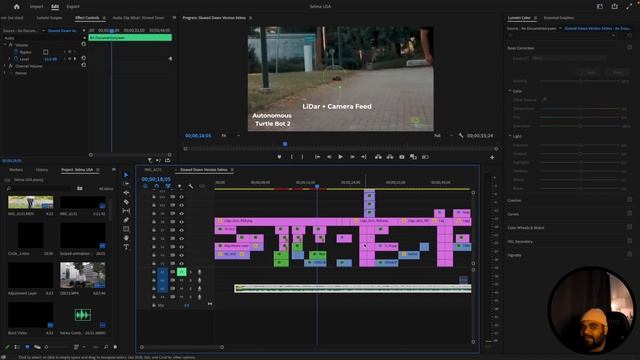This screenshot has width=640, height=360.
Task: Toggle linked selection in the timeline
Action: (x=168, y=186)
